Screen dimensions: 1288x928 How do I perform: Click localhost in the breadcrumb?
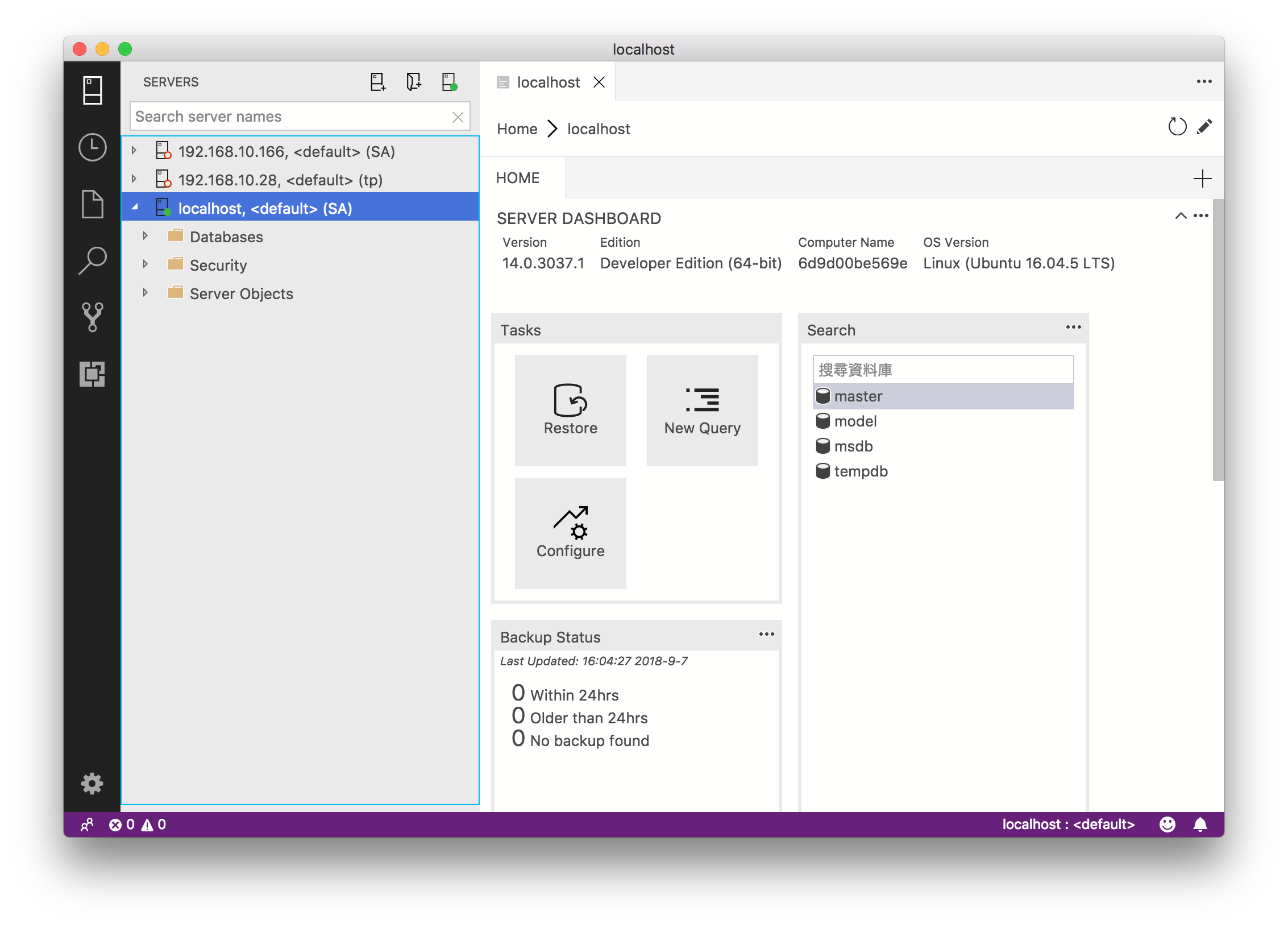click(599, 129)
